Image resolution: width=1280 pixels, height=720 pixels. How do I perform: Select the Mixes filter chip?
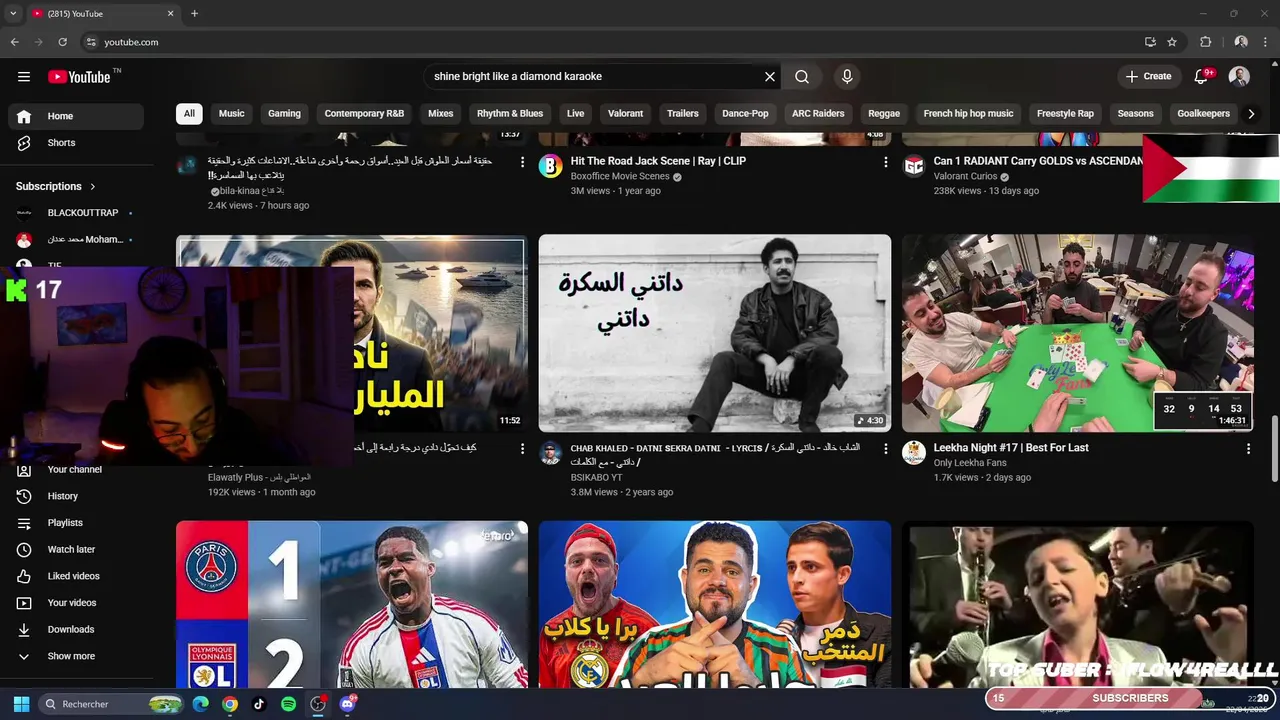click(x=441, y=113)
